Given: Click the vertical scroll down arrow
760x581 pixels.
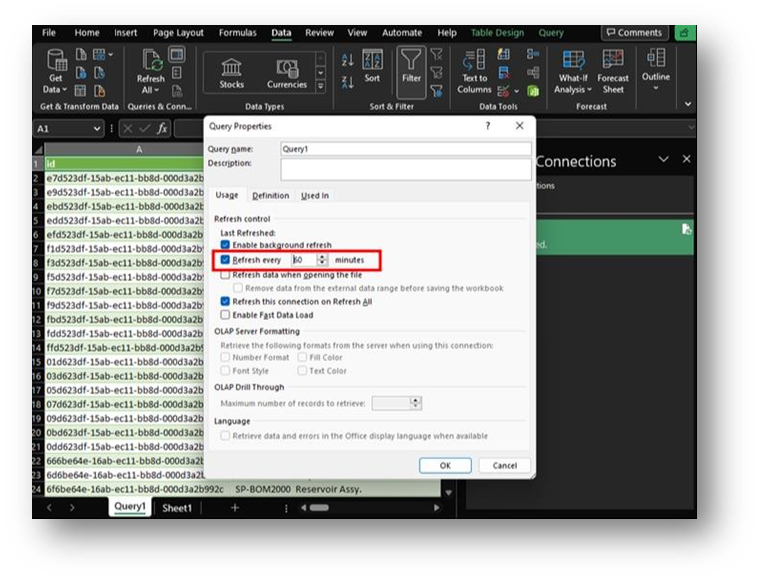Looking at the screenshot, I should 448,492.
